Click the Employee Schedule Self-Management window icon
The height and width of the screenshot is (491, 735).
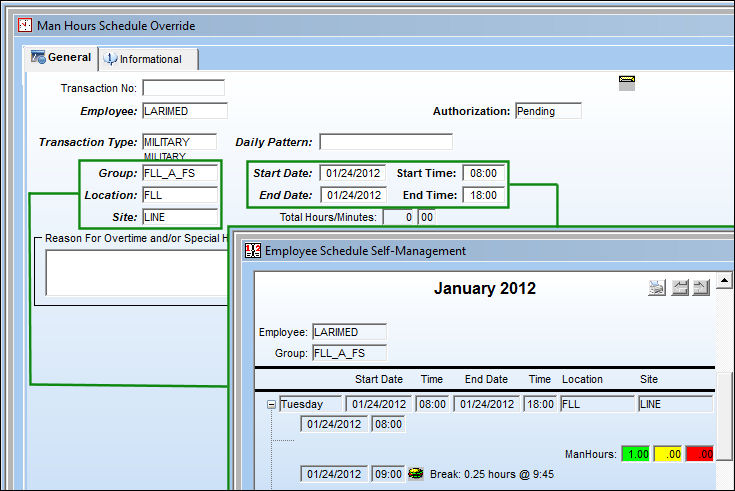(253, 250)
